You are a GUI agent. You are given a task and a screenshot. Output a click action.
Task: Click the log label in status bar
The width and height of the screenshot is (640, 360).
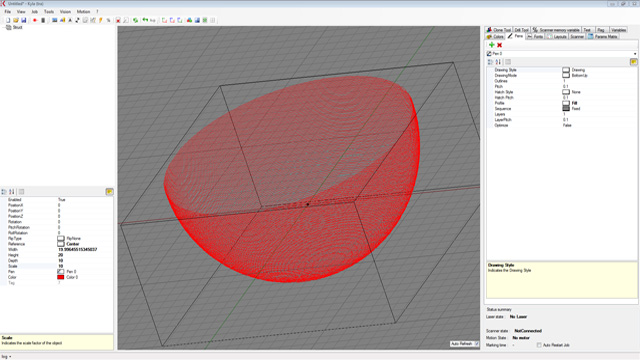coord(4,357)
